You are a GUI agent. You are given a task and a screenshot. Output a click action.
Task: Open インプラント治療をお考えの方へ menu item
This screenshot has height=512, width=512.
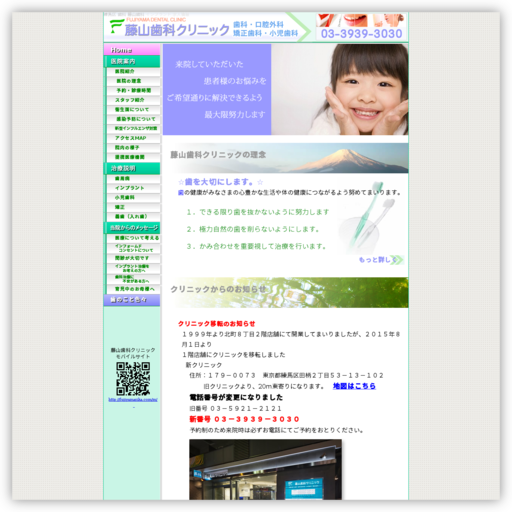133,268
